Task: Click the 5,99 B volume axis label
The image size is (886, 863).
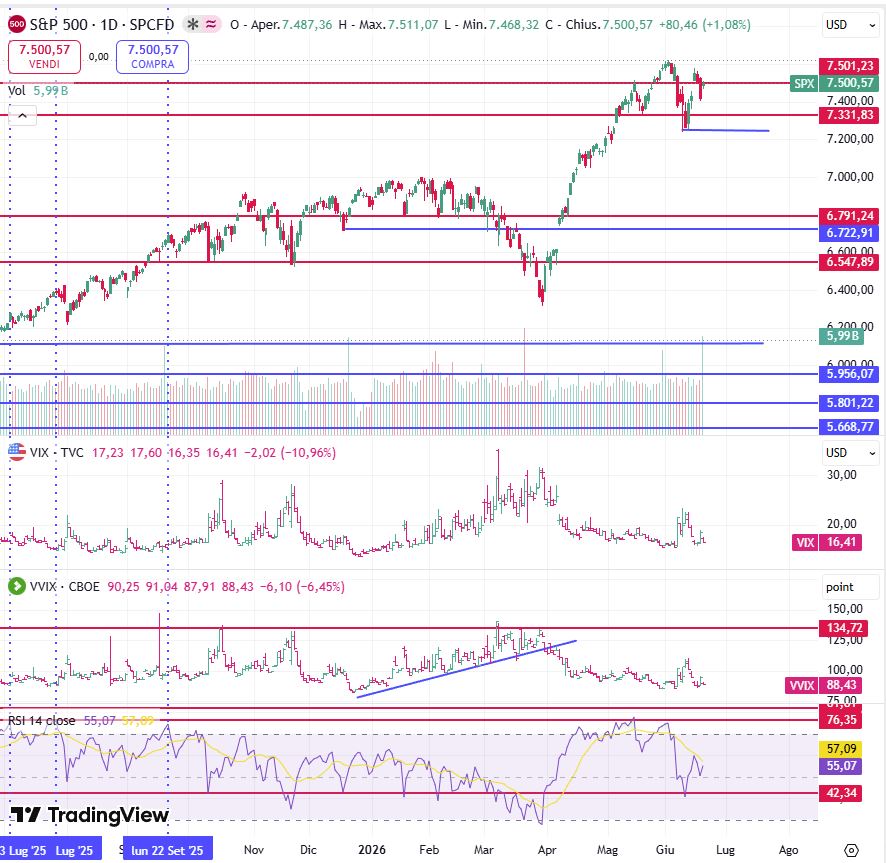Action: click(x=842, y=336)
